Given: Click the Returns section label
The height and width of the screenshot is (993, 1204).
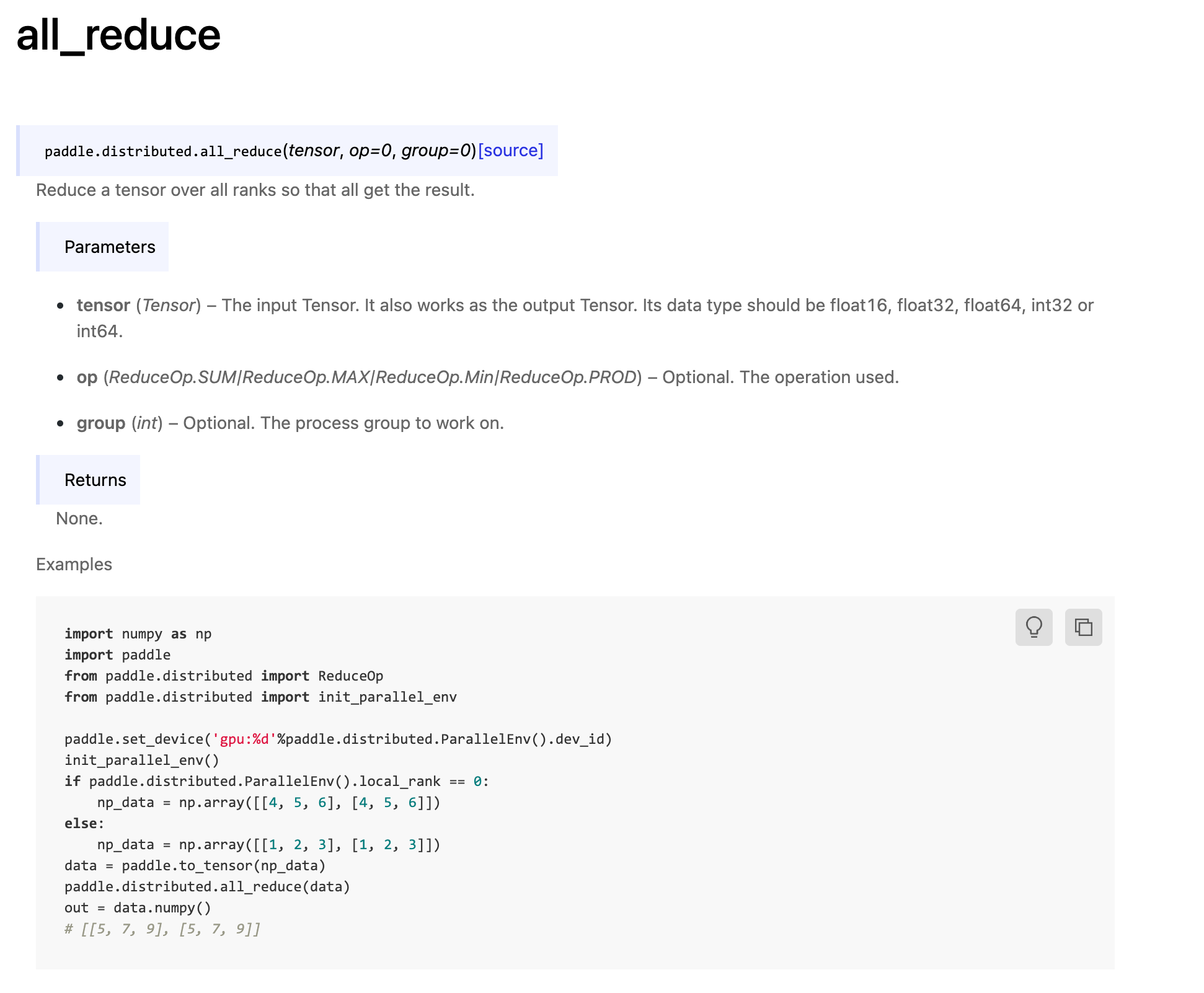Looking at the screenshot, I should tap(95, 480).
